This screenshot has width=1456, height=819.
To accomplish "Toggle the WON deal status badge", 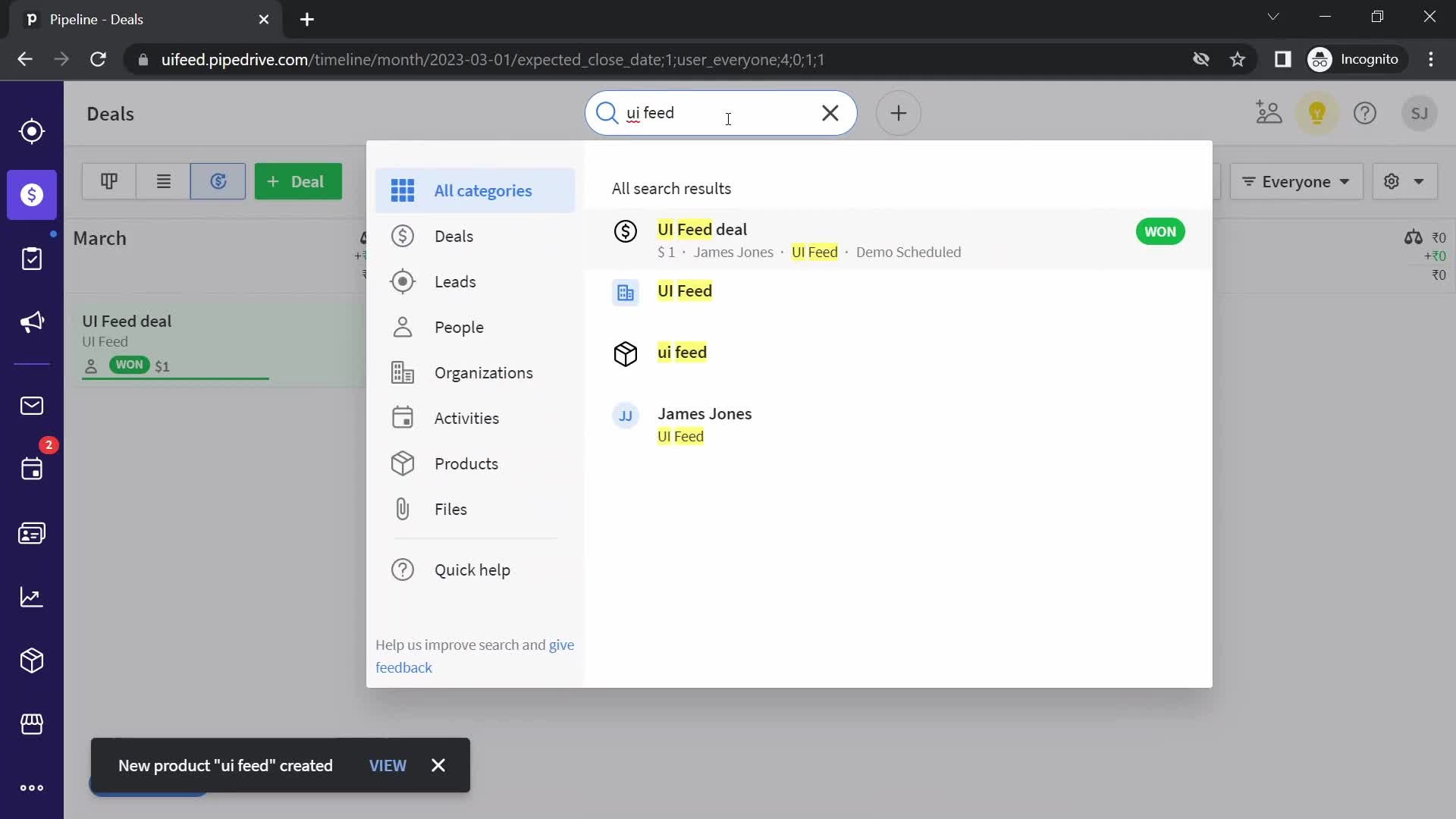I will 1159,231.
